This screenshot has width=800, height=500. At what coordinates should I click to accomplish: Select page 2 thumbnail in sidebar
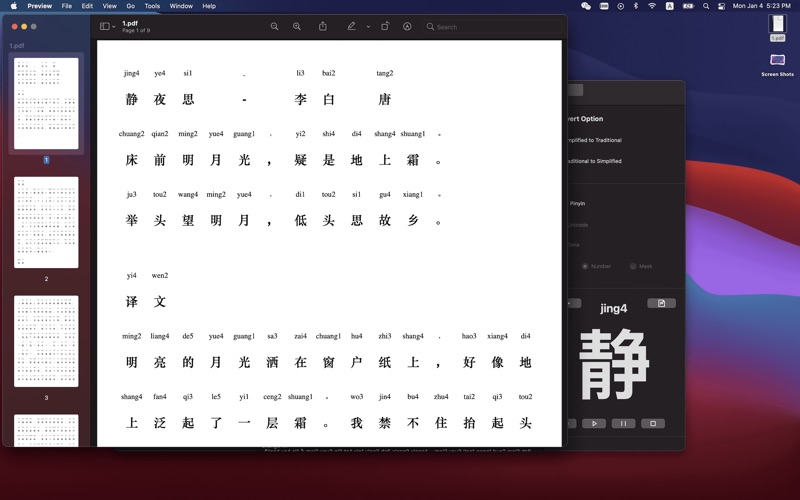coord(46,223)
